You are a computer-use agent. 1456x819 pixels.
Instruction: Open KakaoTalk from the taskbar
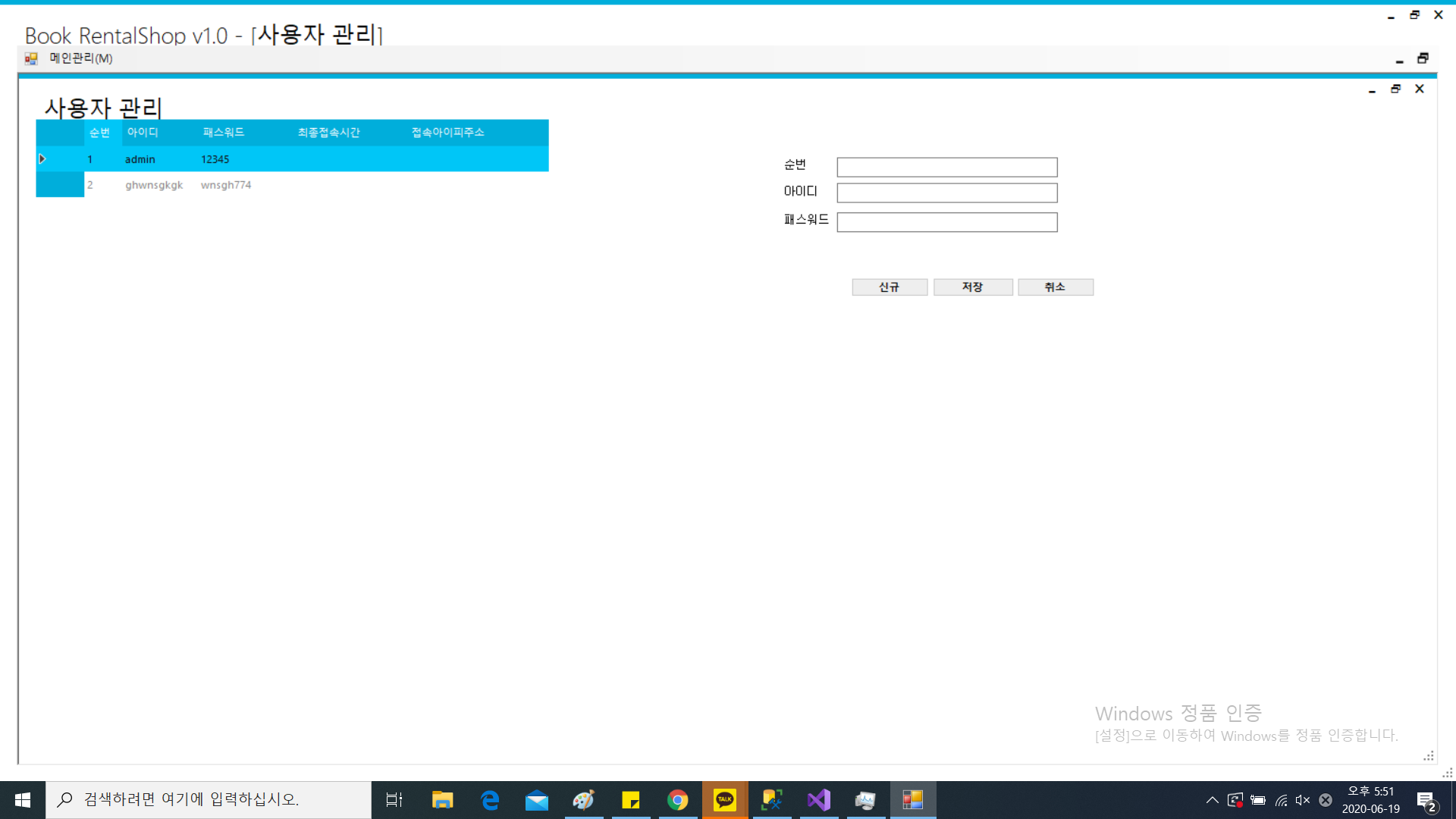coord(724,799)
